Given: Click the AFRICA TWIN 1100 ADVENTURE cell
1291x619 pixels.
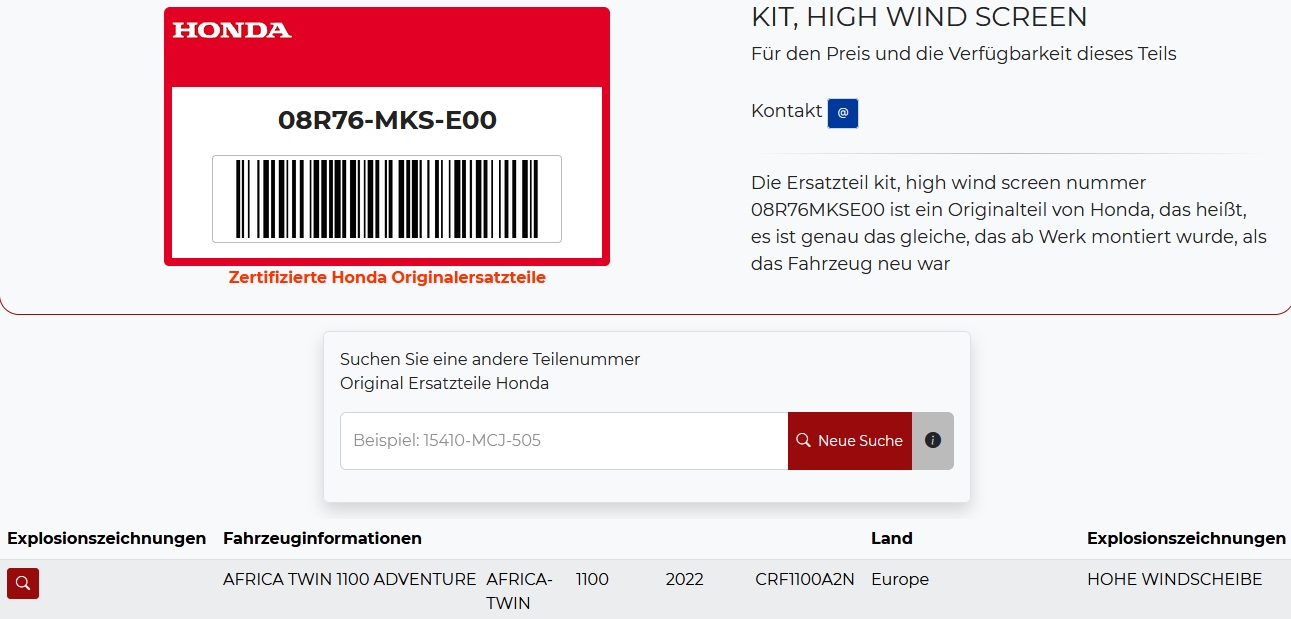Looking at the screenshot, I should (x=349, y=579).
